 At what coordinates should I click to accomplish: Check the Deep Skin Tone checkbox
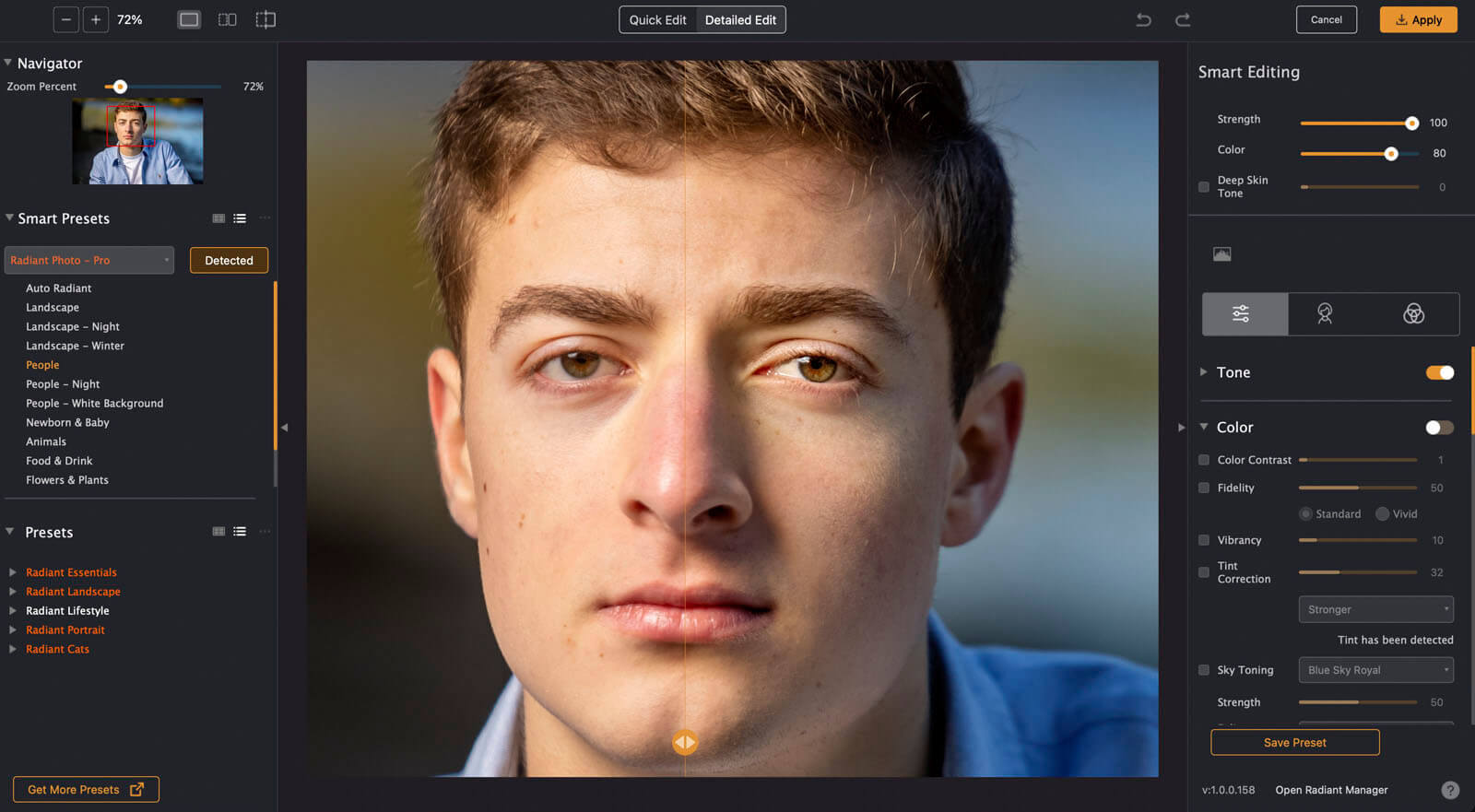1204,187
